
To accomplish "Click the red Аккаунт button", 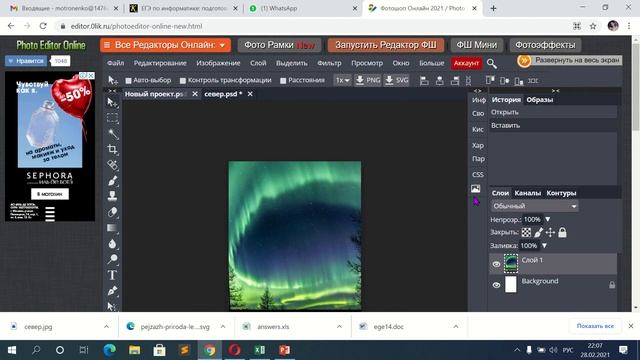I will (x=466, y=63).
